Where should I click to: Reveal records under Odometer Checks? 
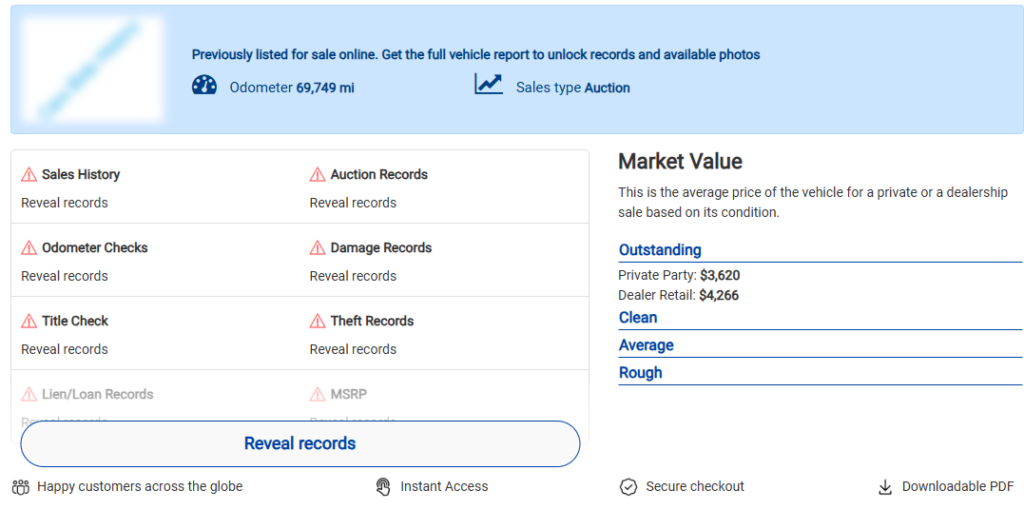65,276
